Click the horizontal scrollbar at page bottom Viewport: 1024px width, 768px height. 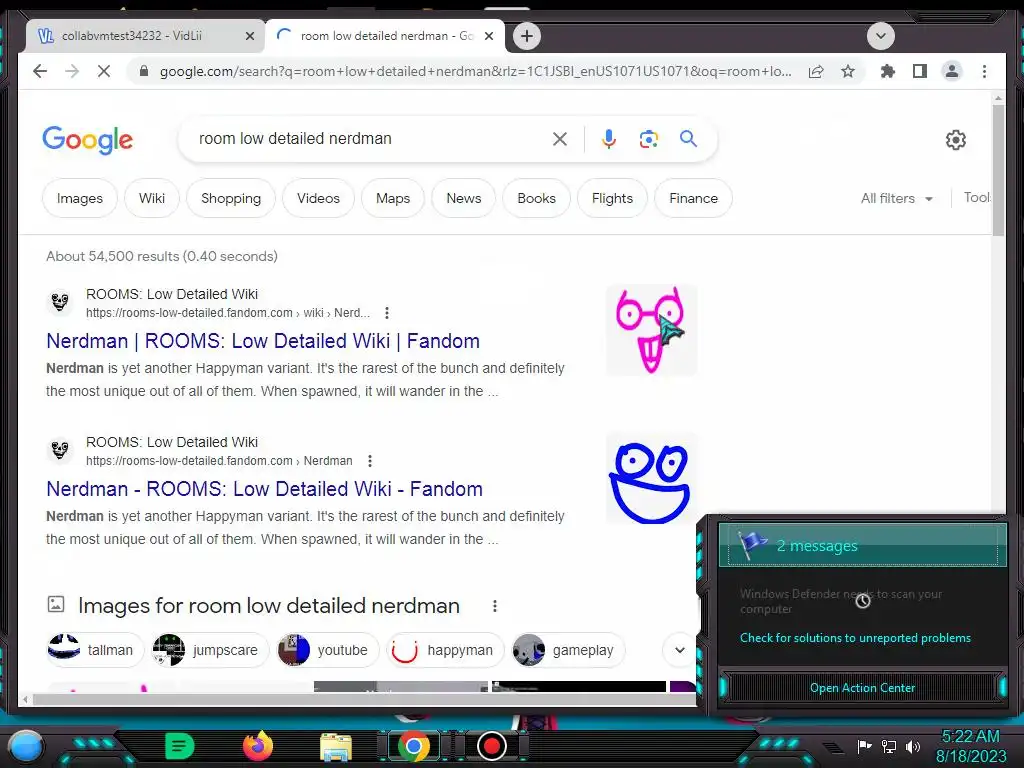click(364, 699)
